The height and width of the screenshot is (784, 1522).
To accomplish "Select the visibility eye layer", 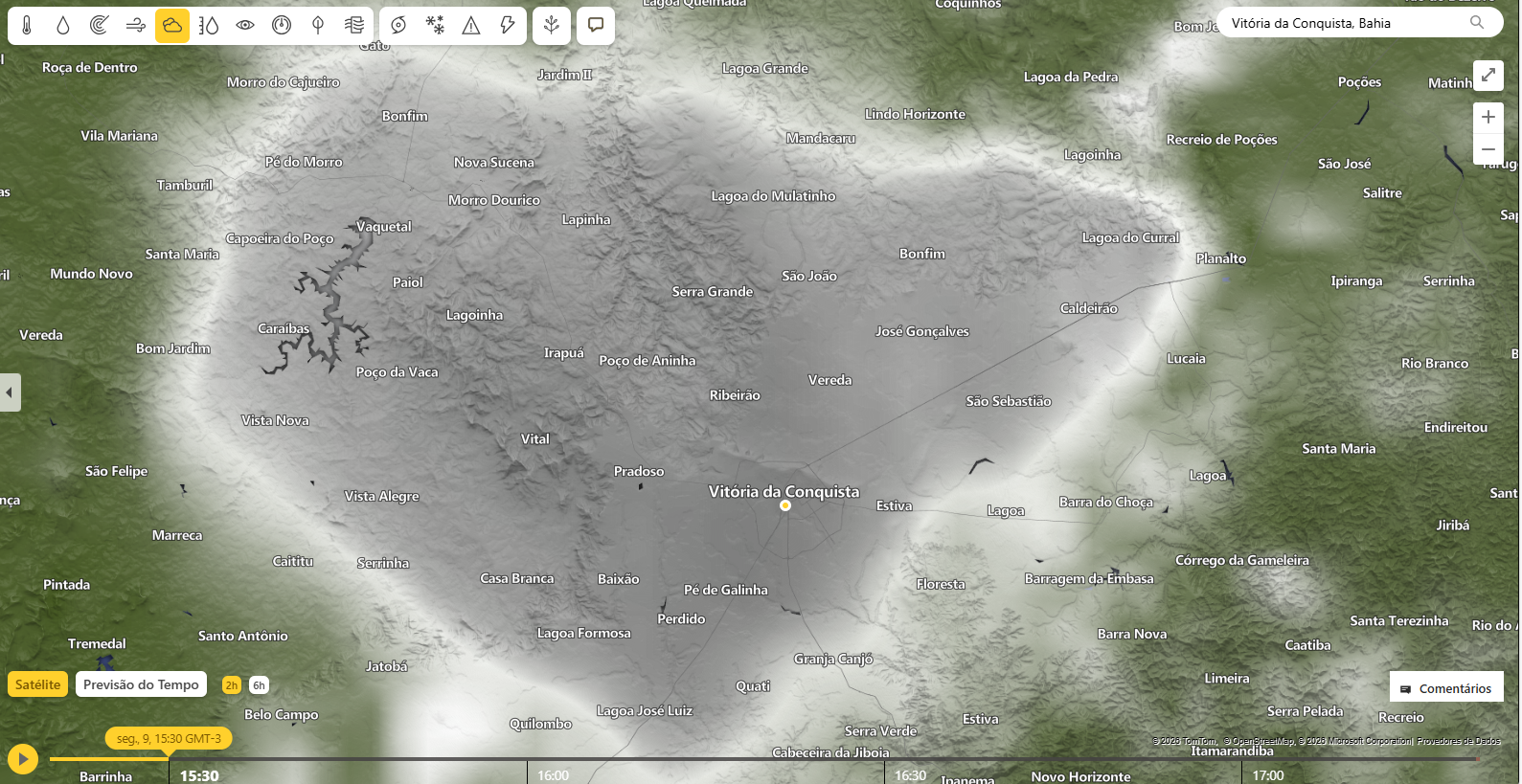I will click(x=245, y=26).
